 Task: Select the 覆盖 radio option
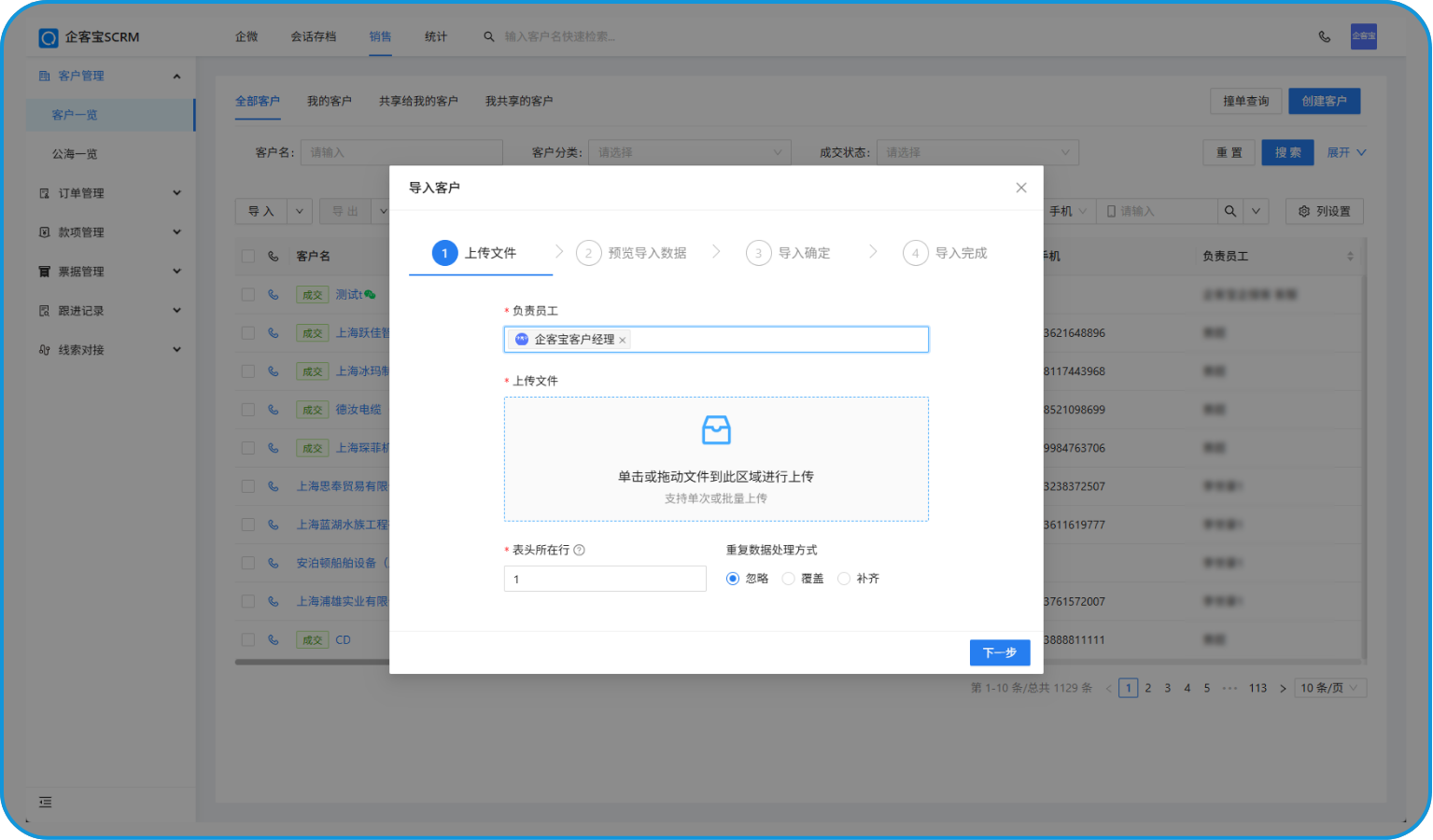tap(789, 579)
